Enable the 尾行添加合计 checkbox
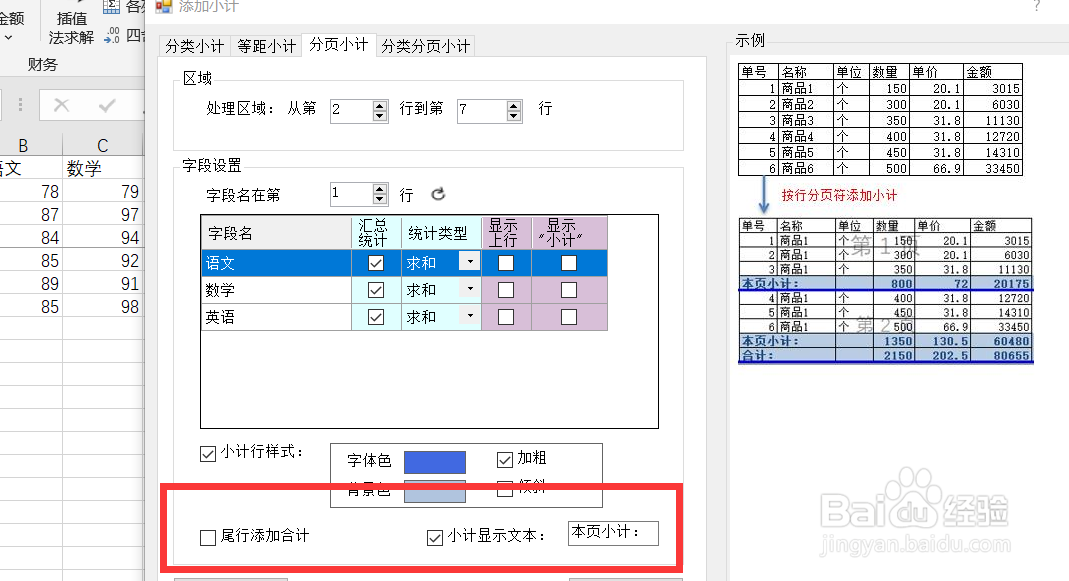Viewport: 1069px width, 581px height. point(208,538)
